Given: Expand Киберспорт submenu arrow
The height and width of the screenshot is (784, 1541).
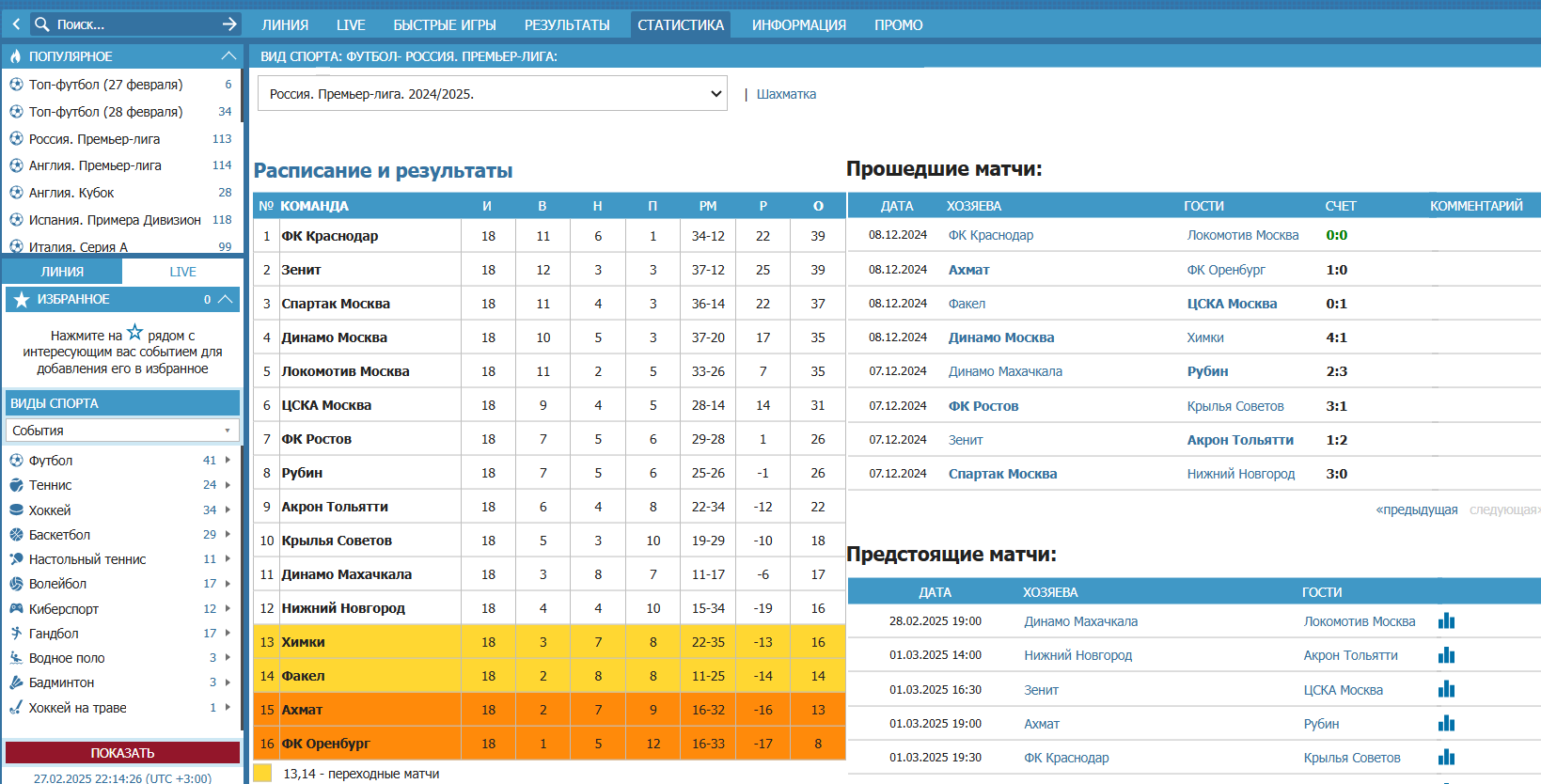Looking at the screenshot, I should [228, 609].
